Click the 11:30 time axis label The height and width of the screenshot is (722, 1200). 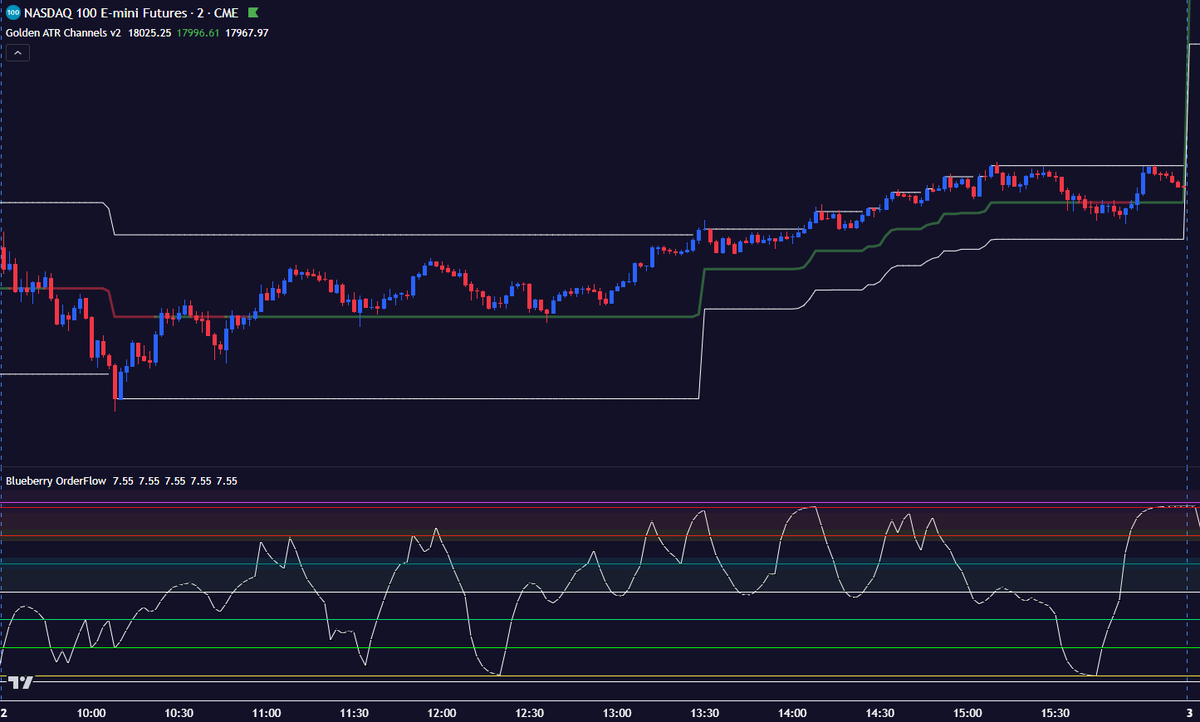[354, 713]
